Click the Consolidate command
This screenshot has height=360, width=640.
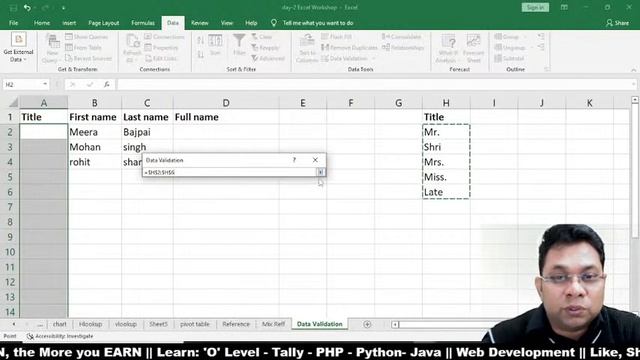pyautogui.click(x=401, y=37)
